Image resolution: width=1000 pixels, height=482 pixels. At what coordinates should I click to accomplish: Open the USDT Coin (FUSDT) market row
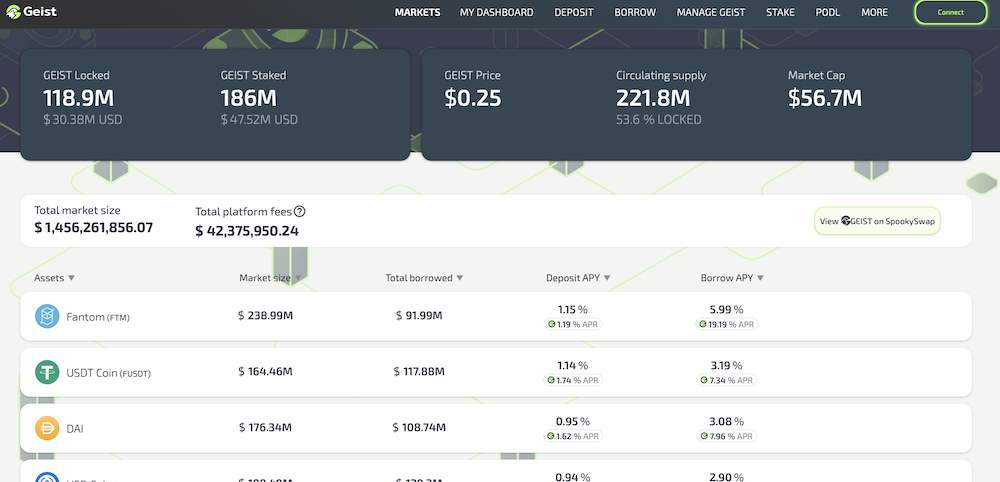point(496,372)
